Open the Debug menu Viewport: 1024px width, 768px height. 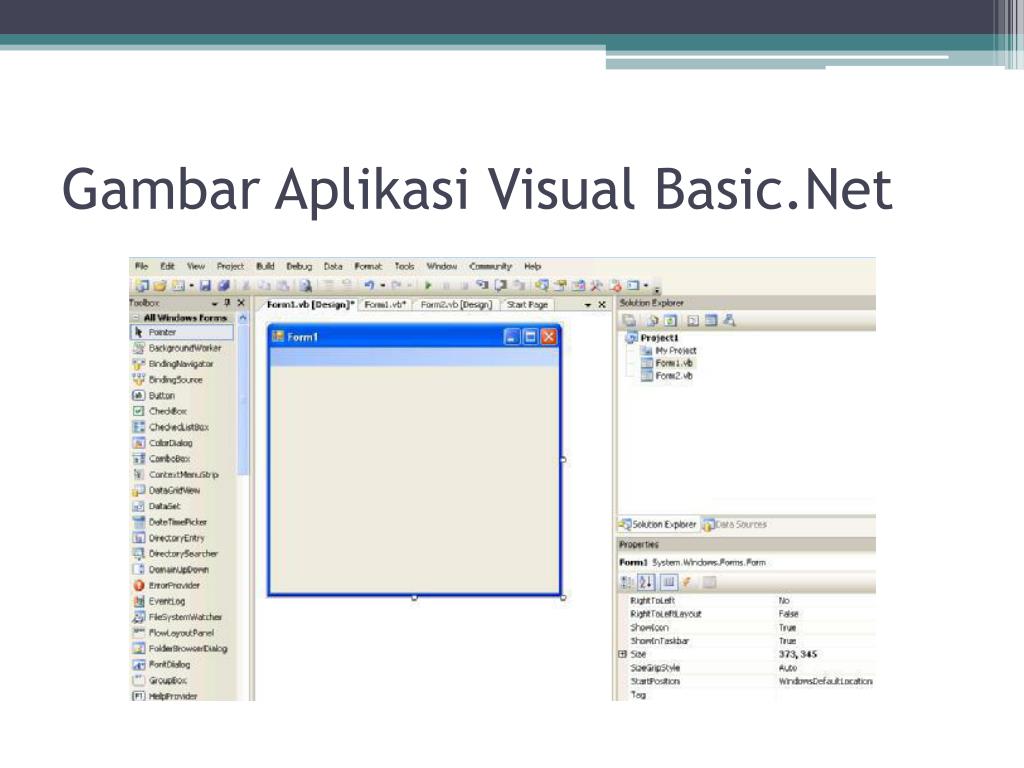coord(299,266)
